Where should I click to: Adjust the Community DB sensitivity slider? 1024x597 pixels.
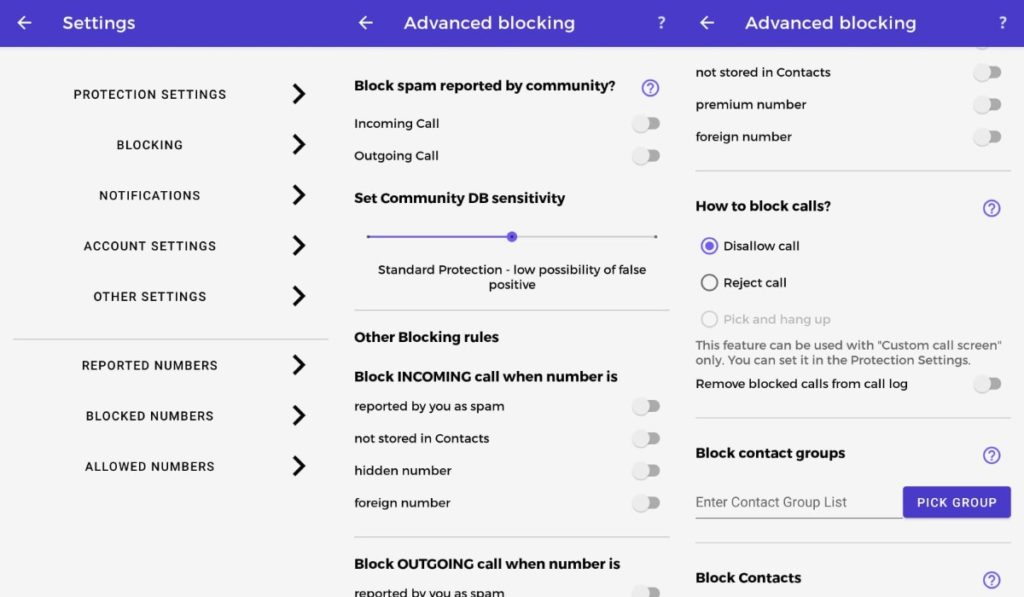click(x=511, y=237)
